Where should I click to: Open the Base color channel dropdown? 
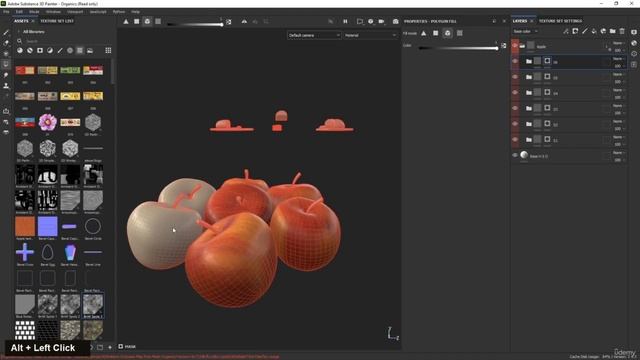click(526, 31)
